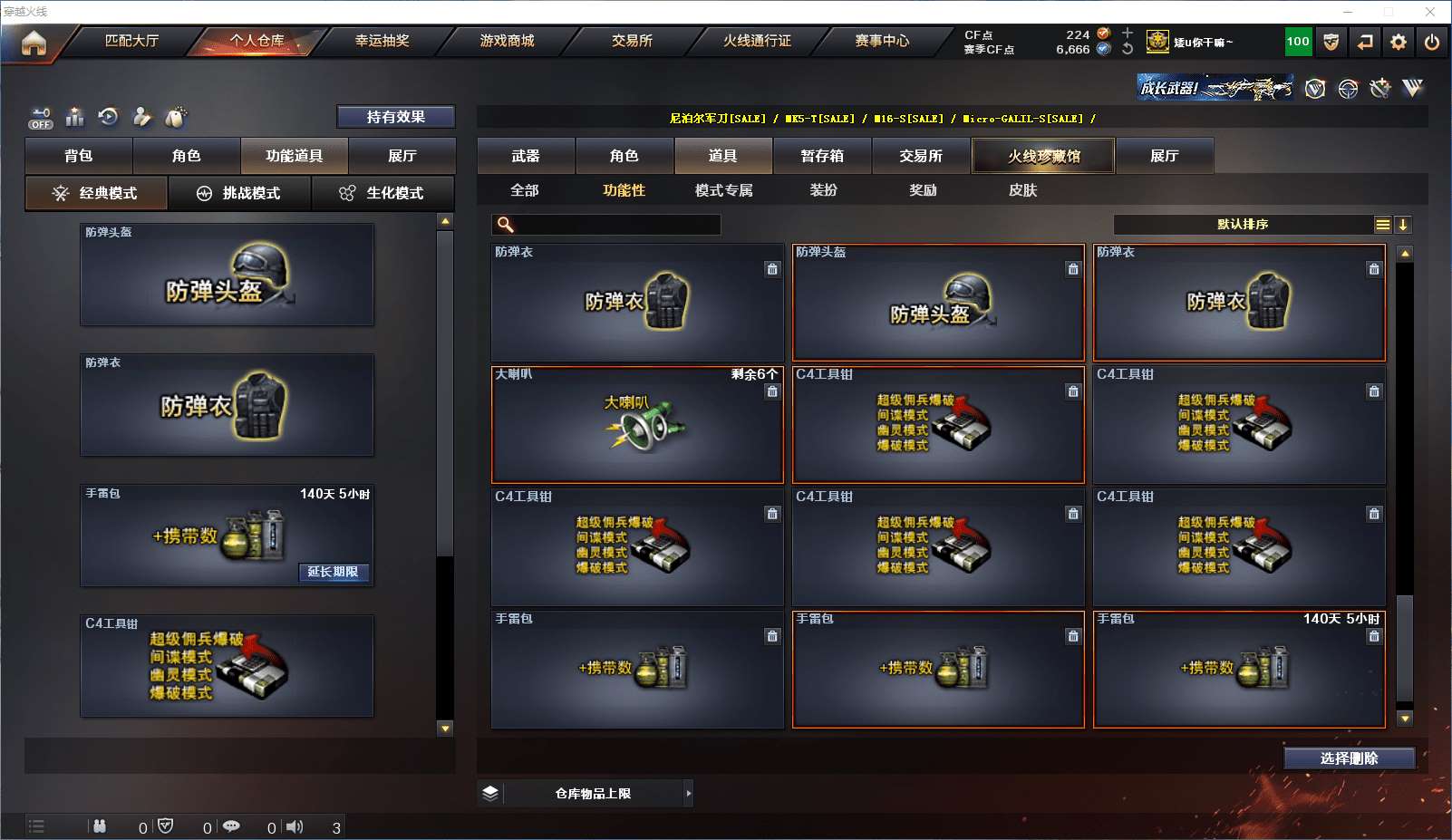Click the left panel scroll-down arrow
Screen dimensions: 1452x840
click(x=445, y=728)
